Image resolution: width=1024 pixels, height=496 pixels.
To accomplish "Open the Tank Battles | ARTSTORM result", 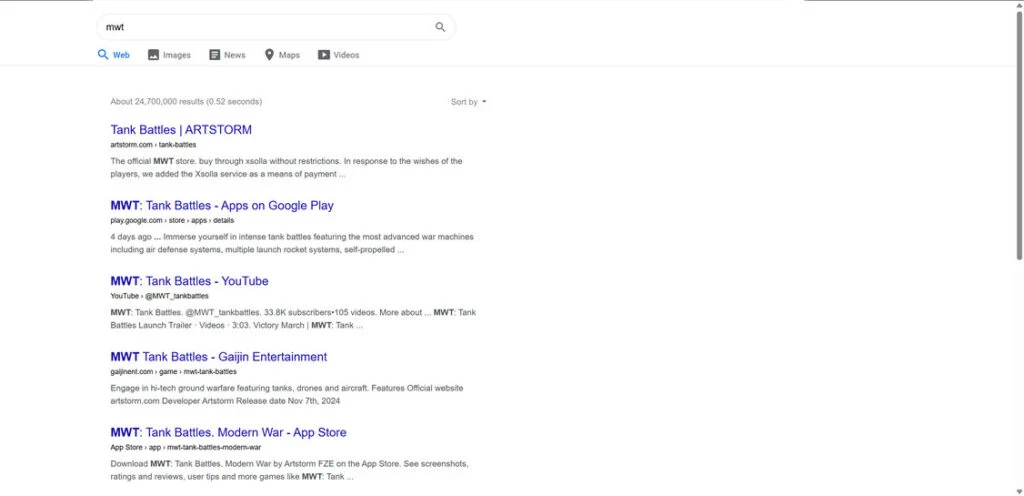I will point(181,130).
